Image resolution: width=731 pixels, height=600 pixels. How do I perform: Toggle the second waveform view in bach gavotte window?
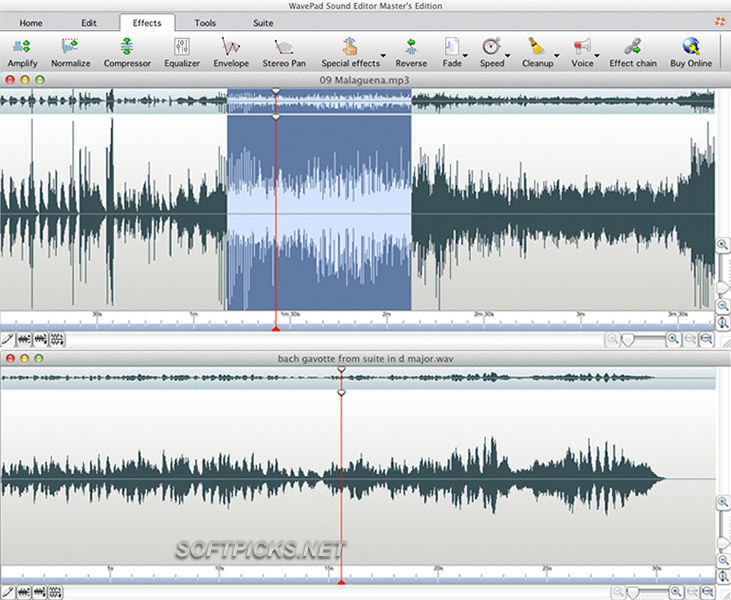(x=40, y=593)
